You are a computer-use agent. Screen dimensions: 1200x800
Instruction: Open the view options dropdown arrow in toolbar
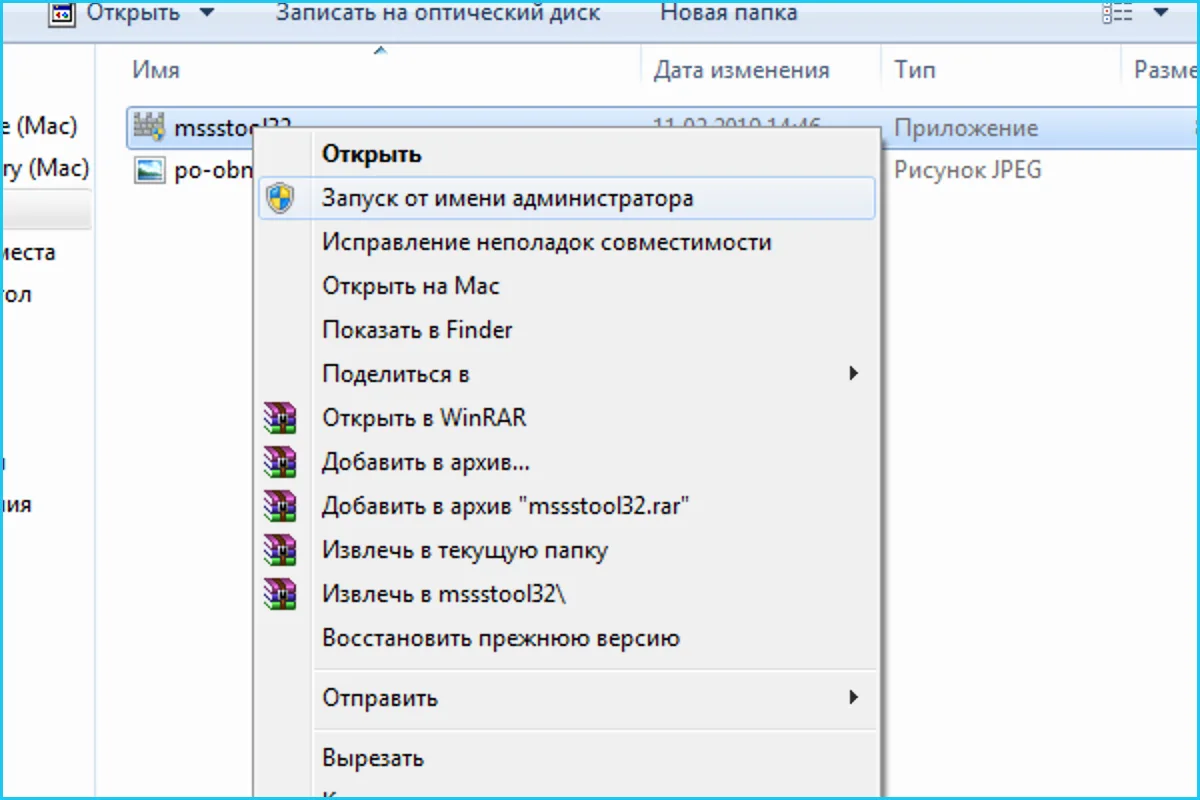1160,13
